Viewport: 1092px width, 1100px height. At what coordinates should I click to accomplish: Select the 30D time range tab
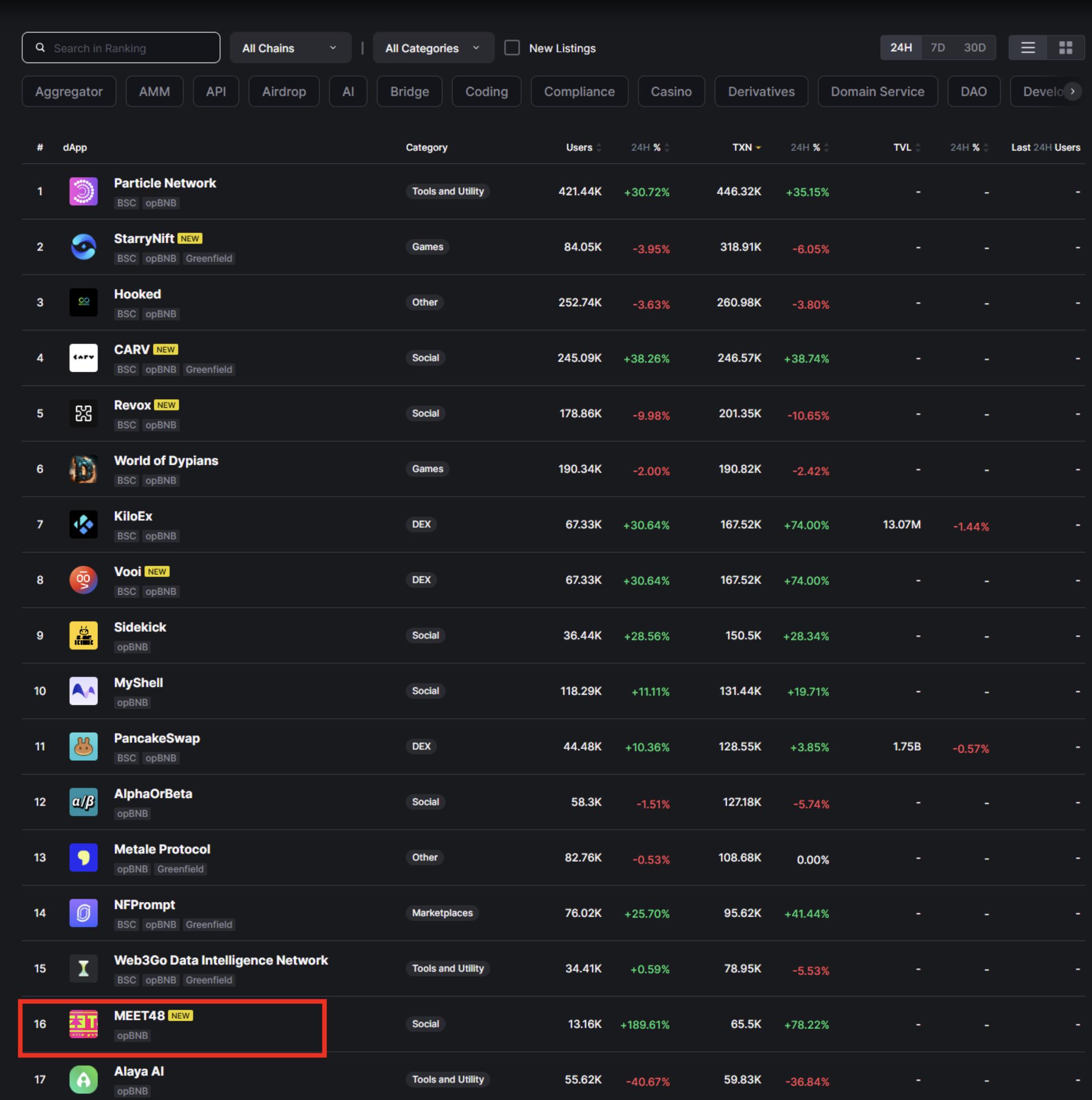coord(974,48)
